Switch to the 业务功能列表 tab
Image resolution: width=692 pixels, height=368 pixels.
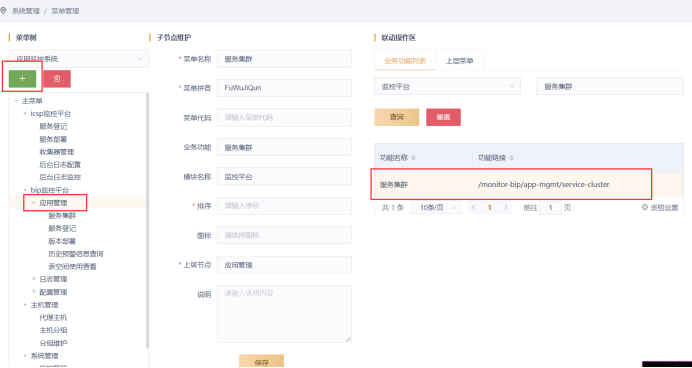(405, 60)
